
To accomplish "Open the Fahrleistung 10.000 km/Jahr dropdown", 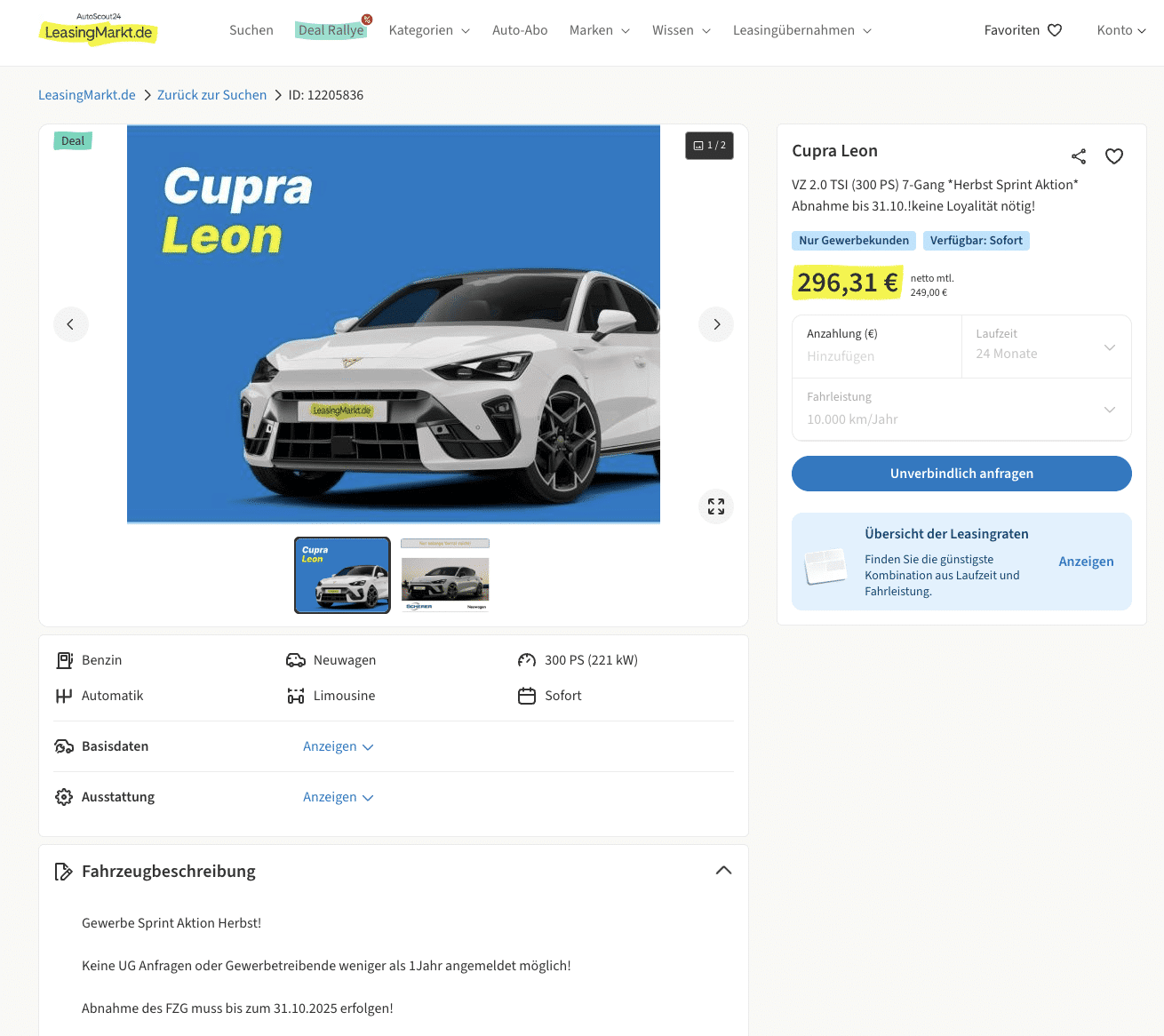I will tap(961, 410).
